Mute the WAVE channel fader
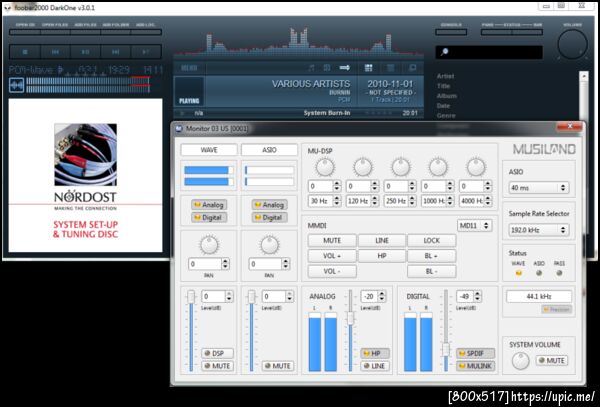The image size is (600, 407). pos(217,366)
